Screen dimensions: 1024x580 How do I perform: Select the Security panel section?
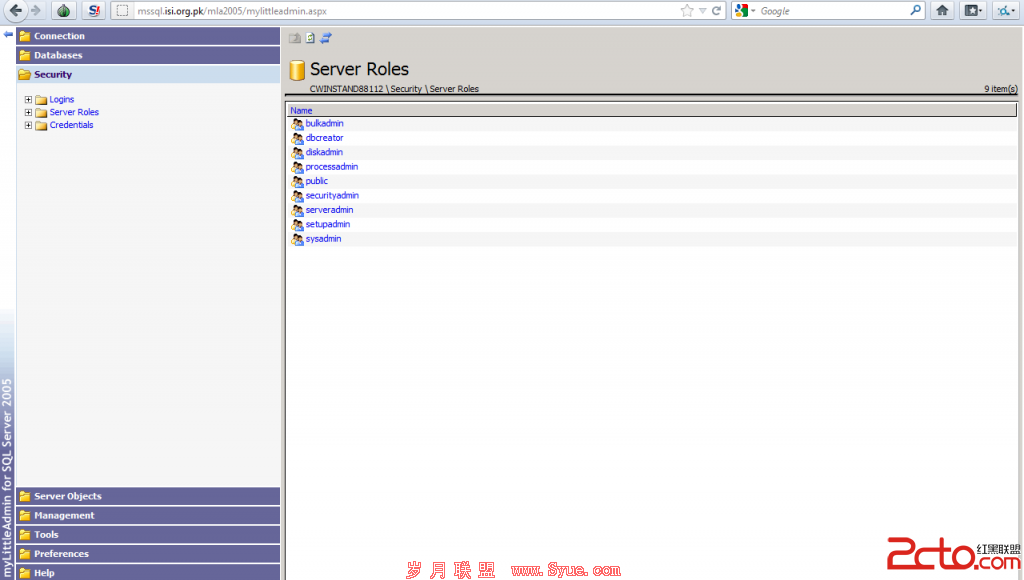point(149,74)
